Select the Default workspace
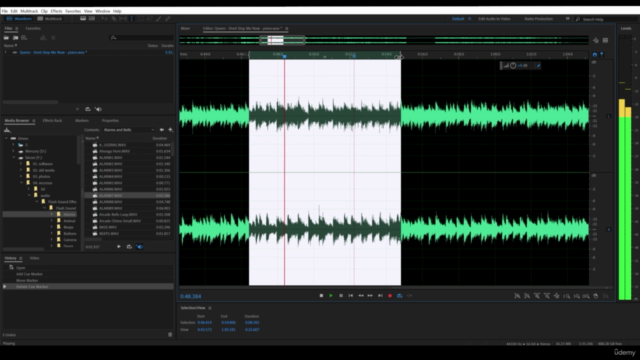 [x=458, y=19]
